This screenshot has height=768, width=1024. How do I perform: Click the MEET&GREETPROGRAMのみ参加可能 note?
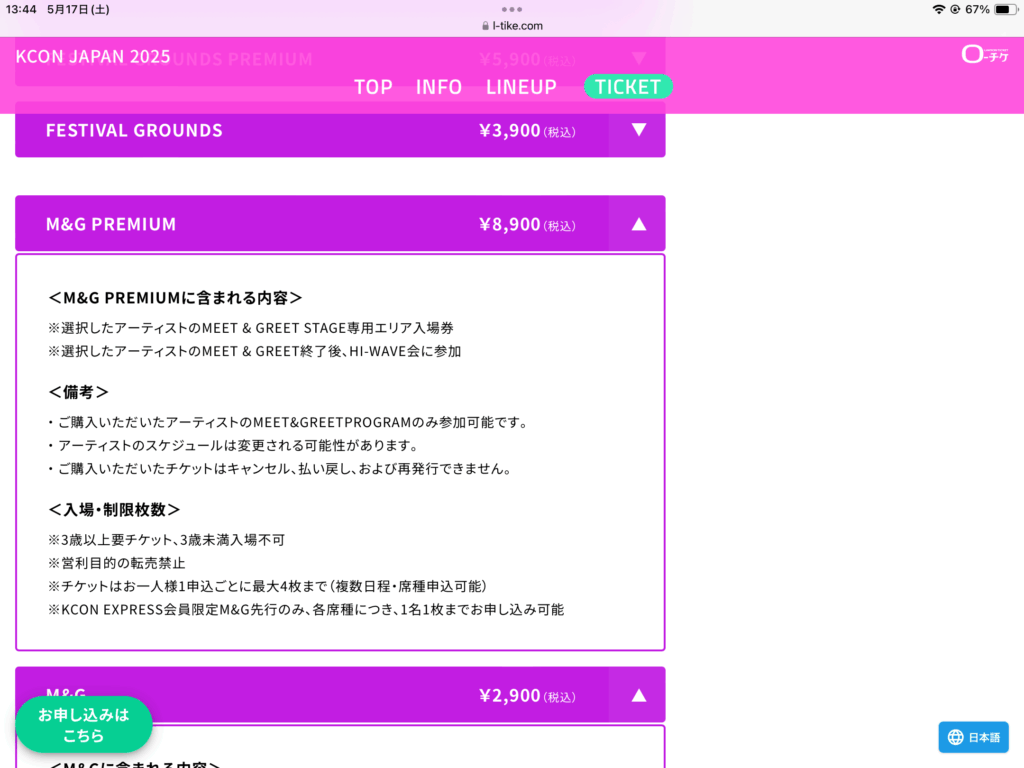click(x=288, y=423)
